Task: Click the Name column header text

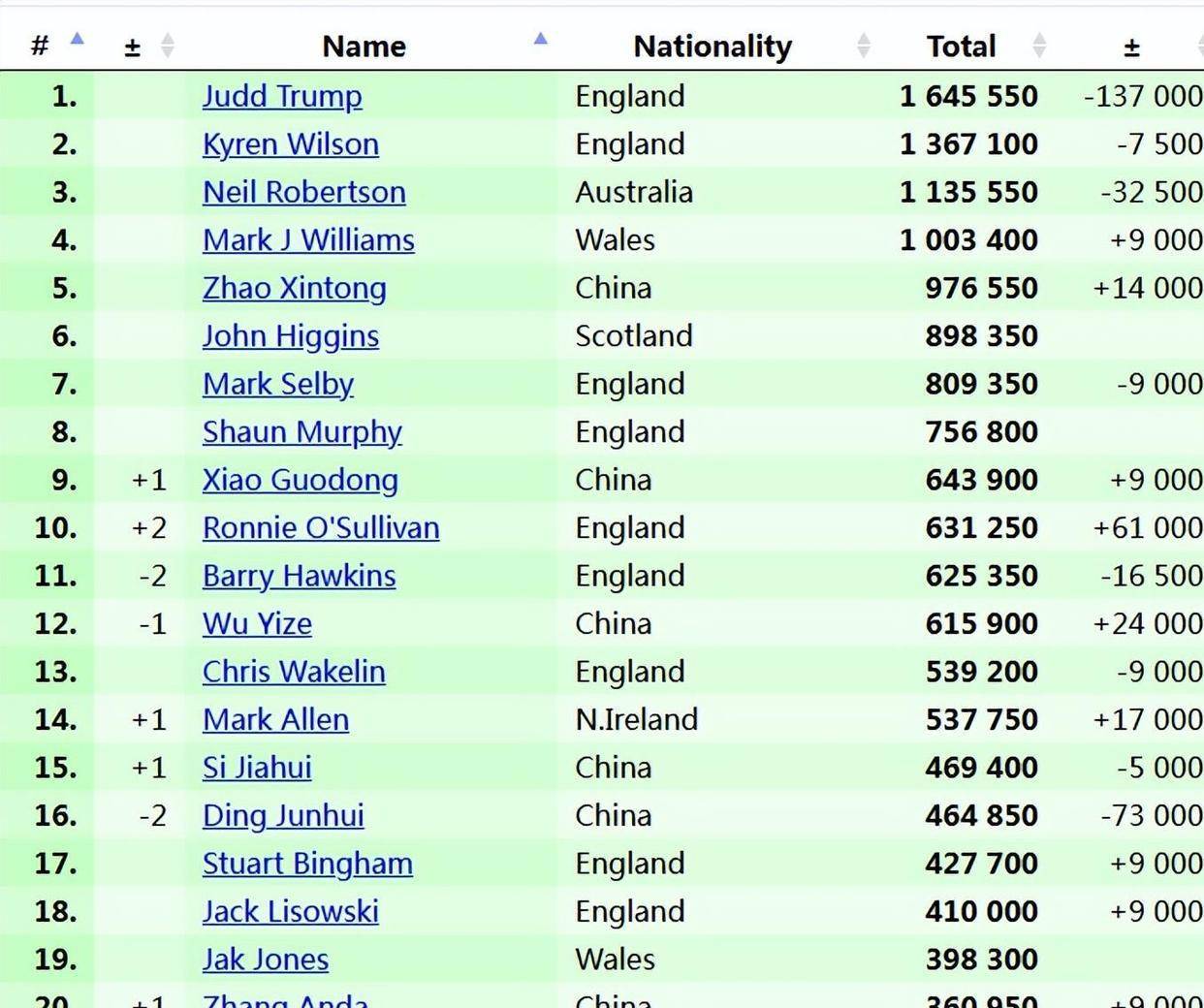Action: click(364, 46)
